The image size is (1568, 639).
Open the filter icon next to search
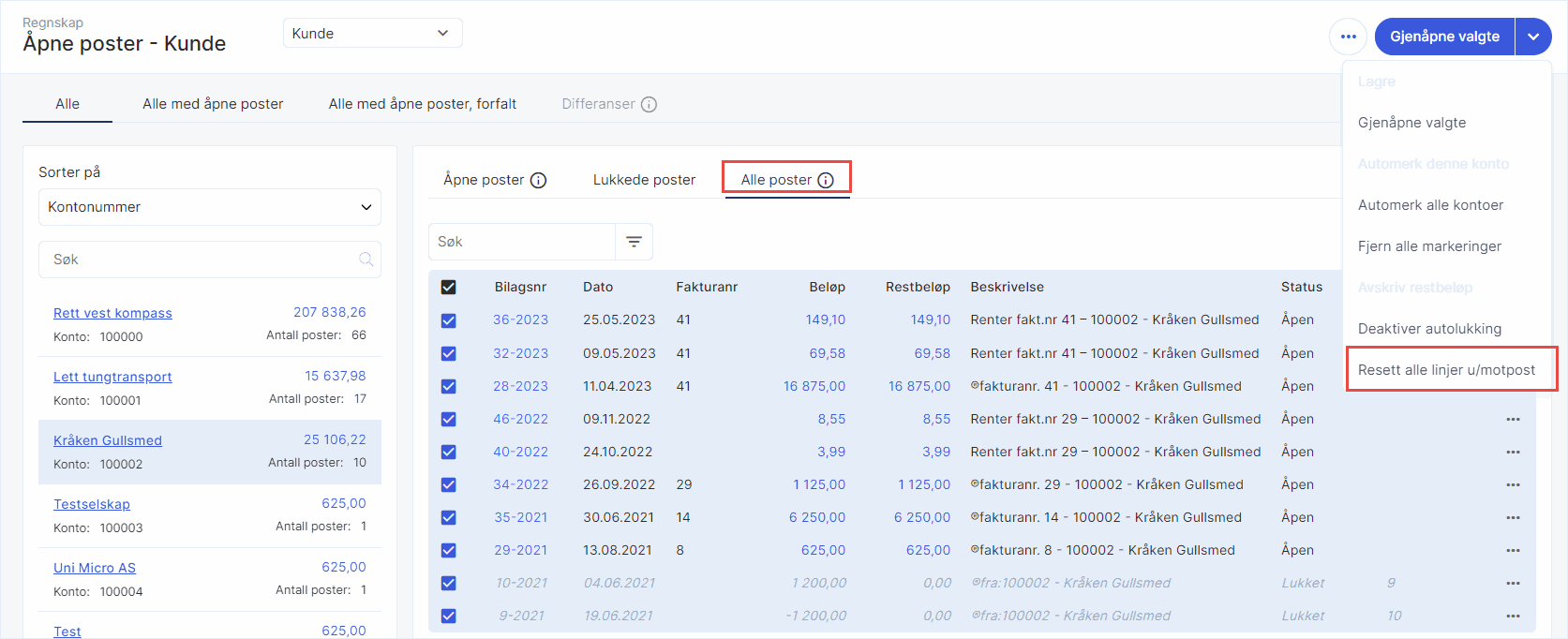point(634,242)
